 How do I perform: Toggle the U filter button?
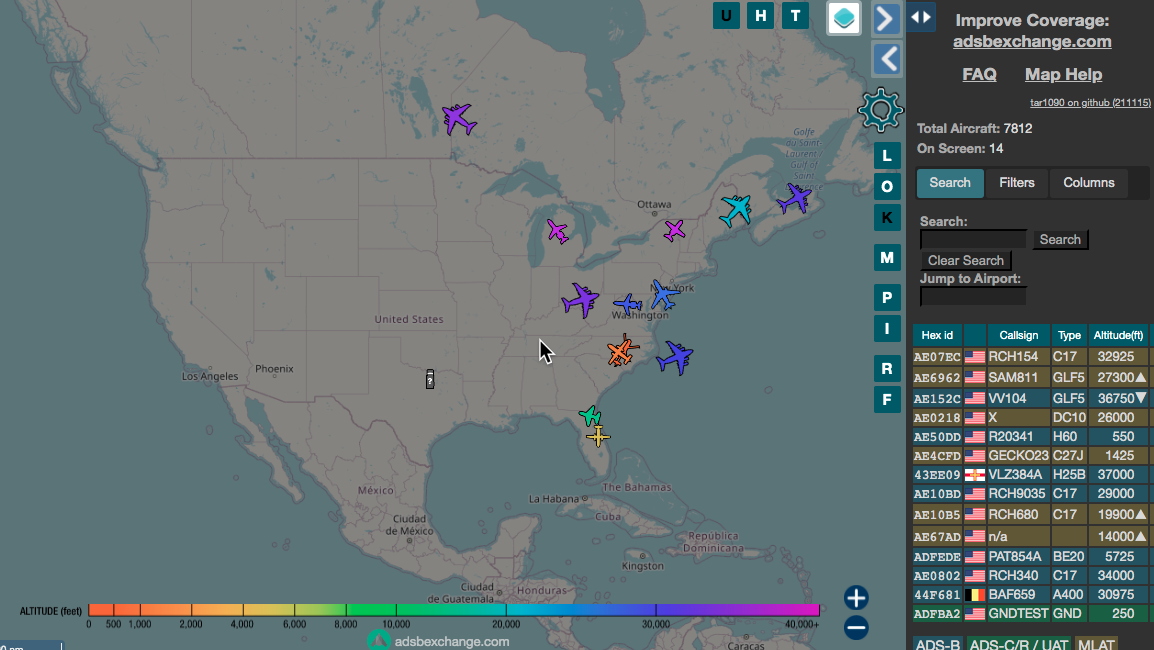point(726,15)
